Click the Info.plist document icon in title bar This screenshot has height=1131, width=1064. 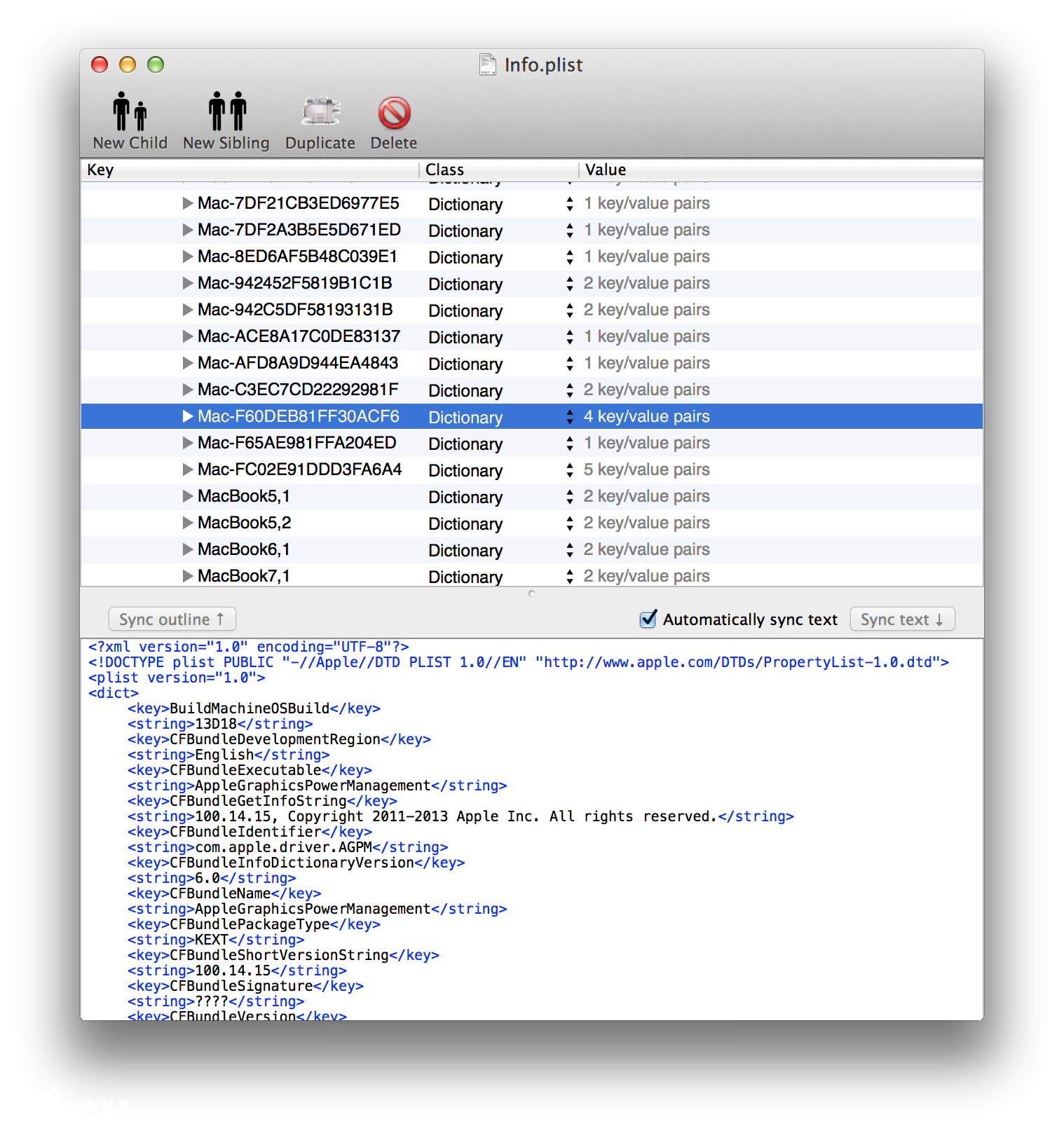coord(487,64)
